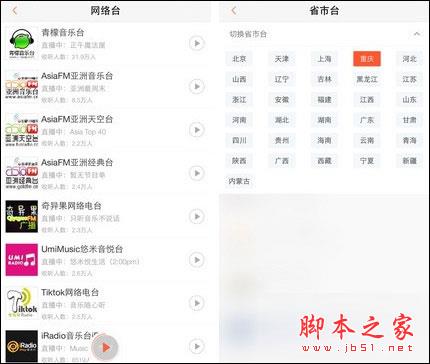The height and width of the screenshot is (364, 430).
Task: Select 北京 in the province grid
Action: [x=239, y=59]
